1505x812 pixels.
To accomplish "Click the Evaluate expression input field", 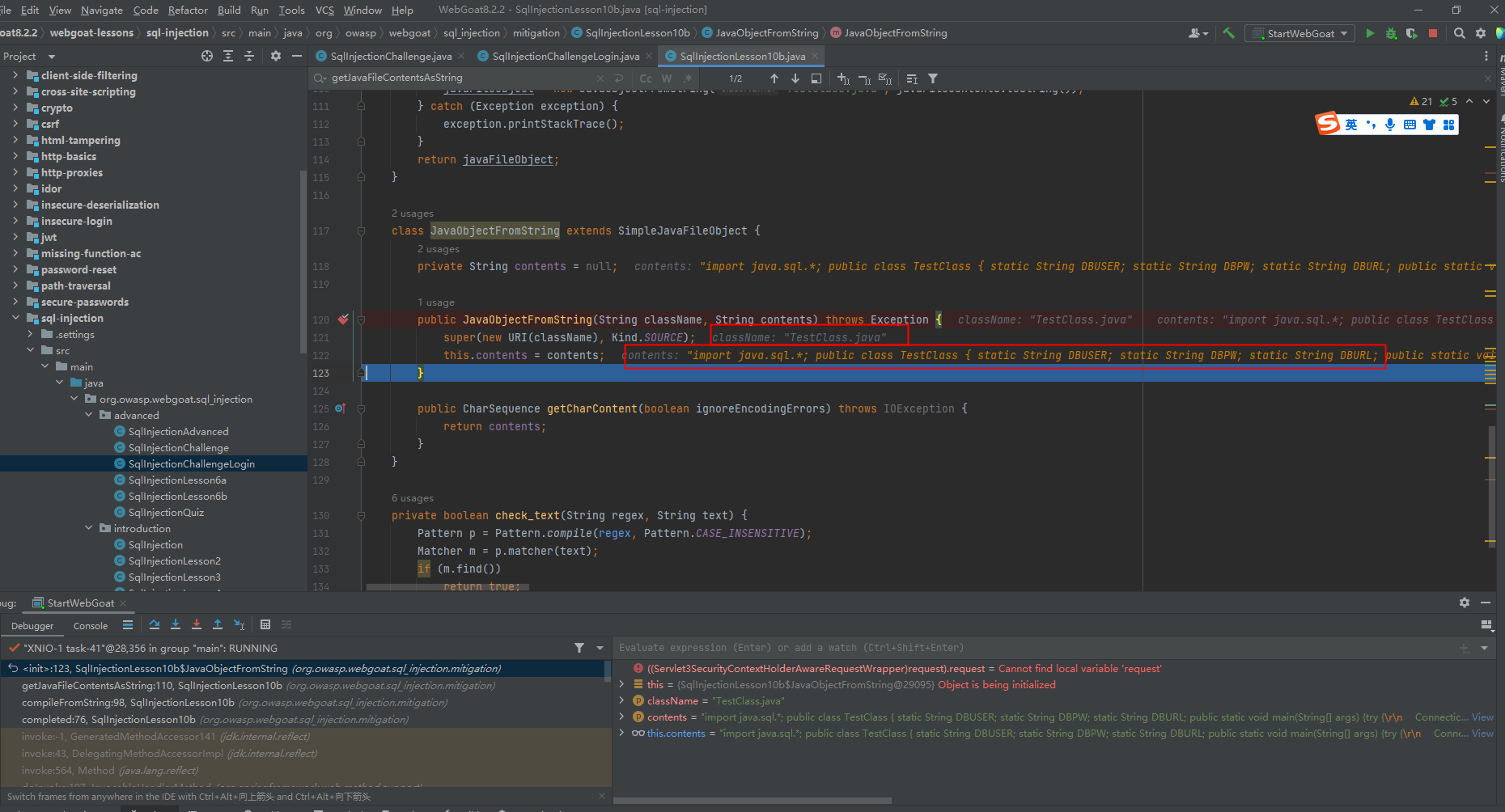I will [x=1036, y=648].
